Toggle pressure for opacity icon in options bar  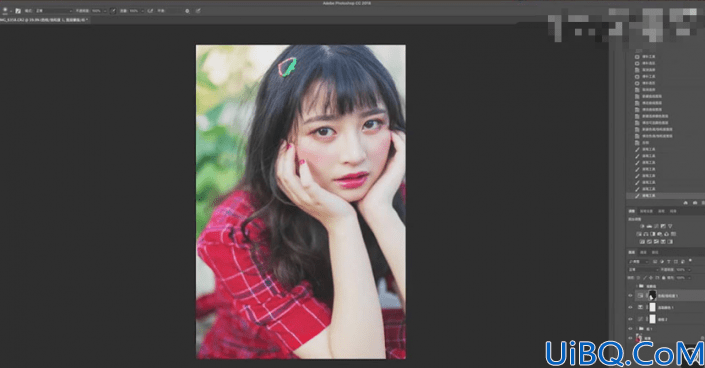point(113,10)
